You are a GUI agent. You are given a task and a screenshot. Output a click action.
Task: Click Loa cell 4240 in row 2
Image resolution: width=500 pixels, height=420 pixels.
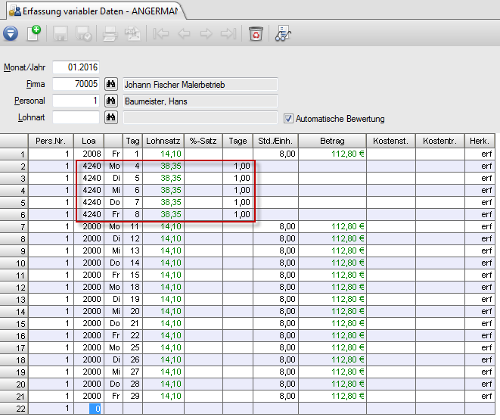click(x=89, y=166)
